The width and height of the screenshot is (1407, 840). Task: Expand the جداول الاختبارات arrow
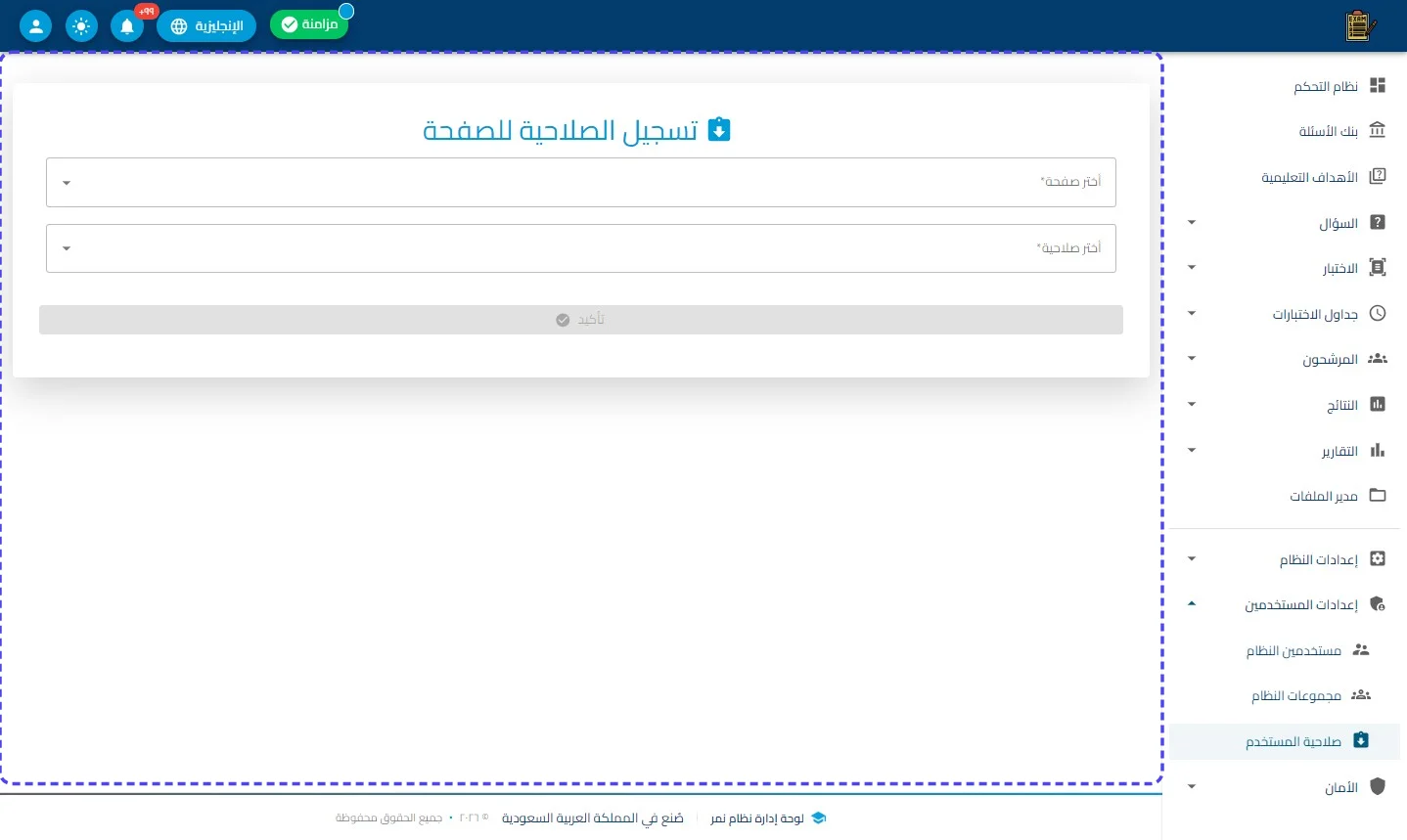click(x=1192, y=313)
